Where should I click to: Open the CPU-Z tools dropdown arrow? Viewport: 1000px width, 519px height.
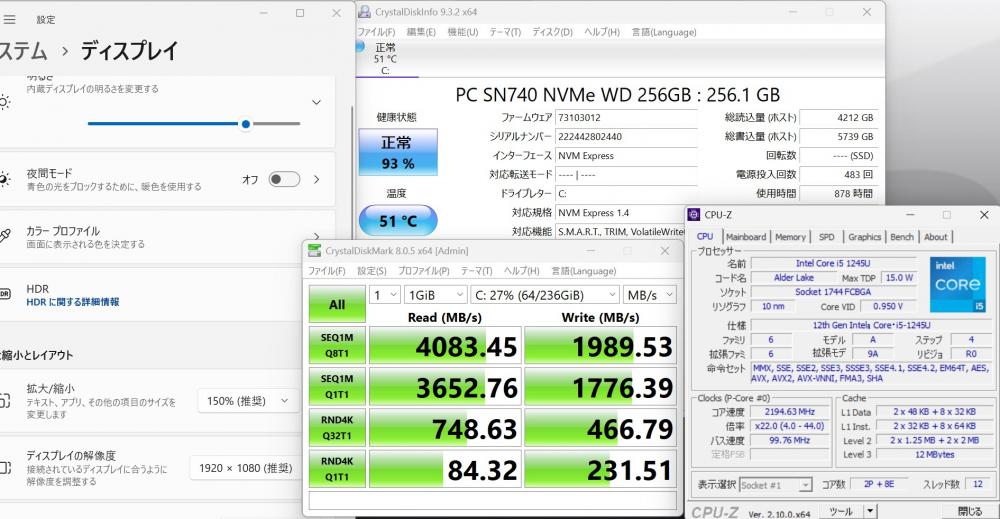point(871,511)
